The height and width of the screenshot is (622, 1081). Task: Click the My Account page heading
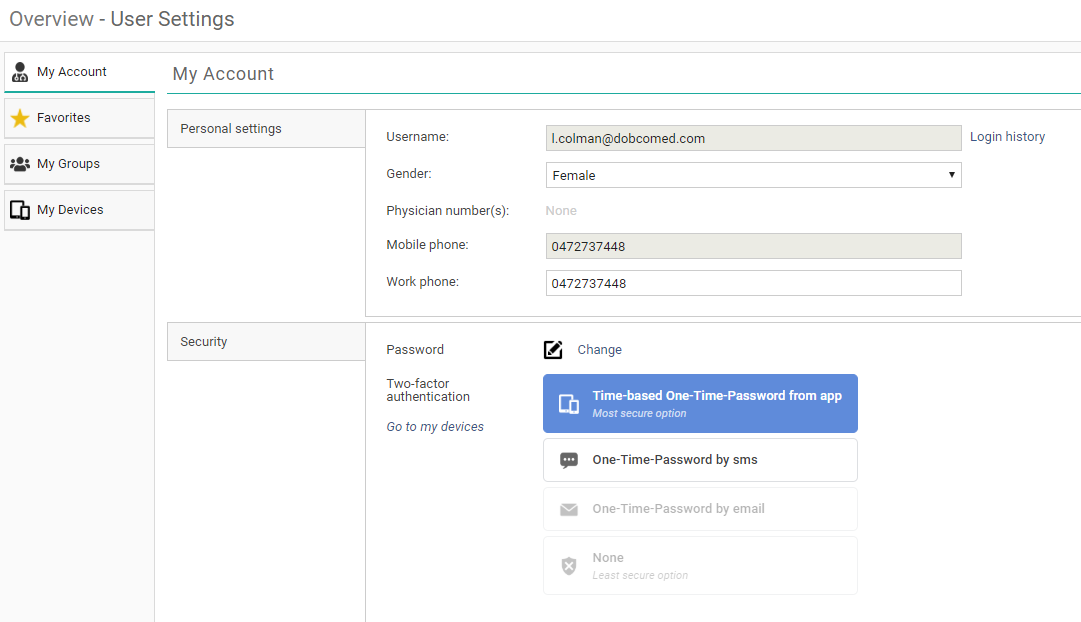[x=223, y=74]
